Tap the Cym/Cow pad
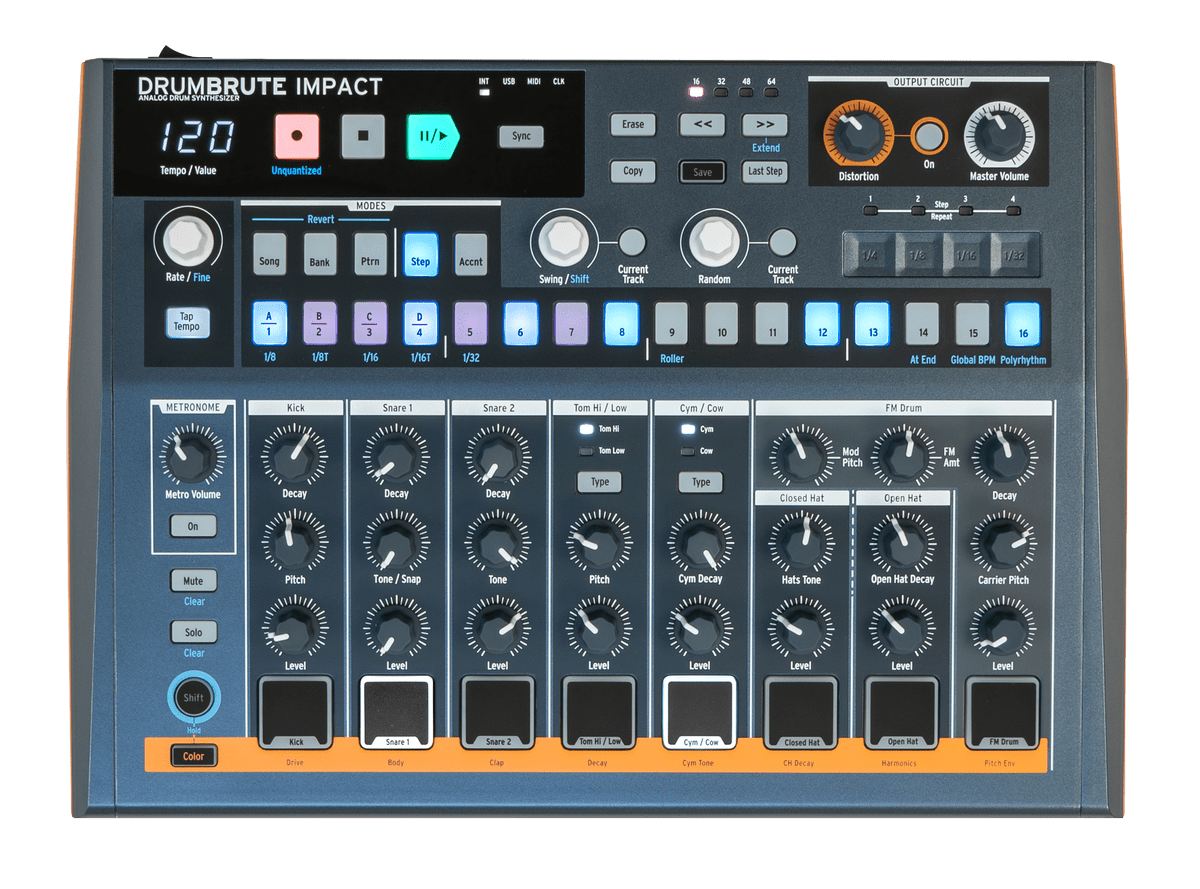Screen dimensions: 1200x889 tap(700, 712)
